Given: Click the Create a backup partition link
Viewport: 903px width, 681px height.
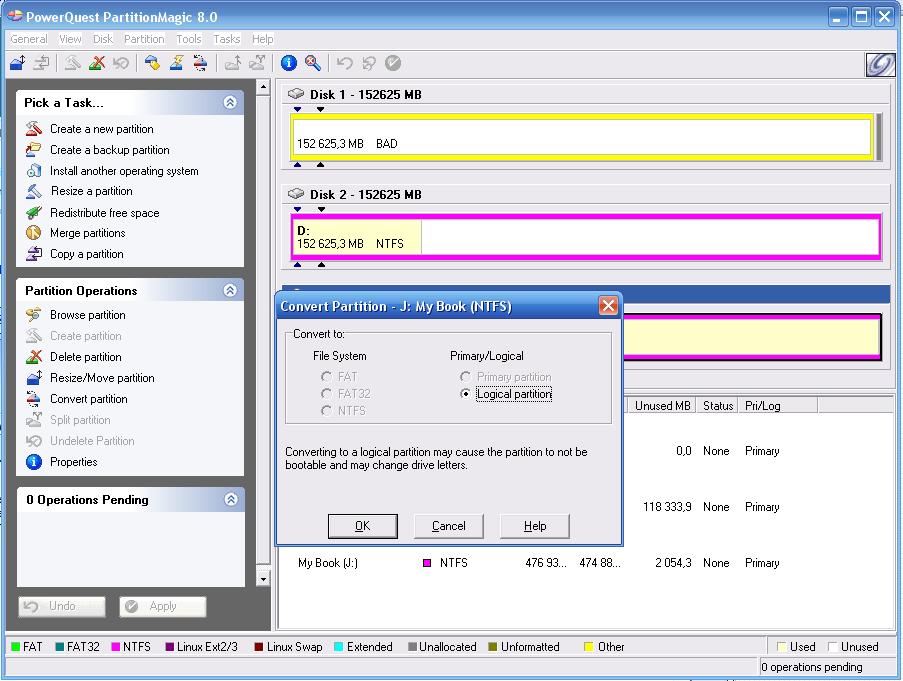Looking at the screenshot, I should coord(109,150).
